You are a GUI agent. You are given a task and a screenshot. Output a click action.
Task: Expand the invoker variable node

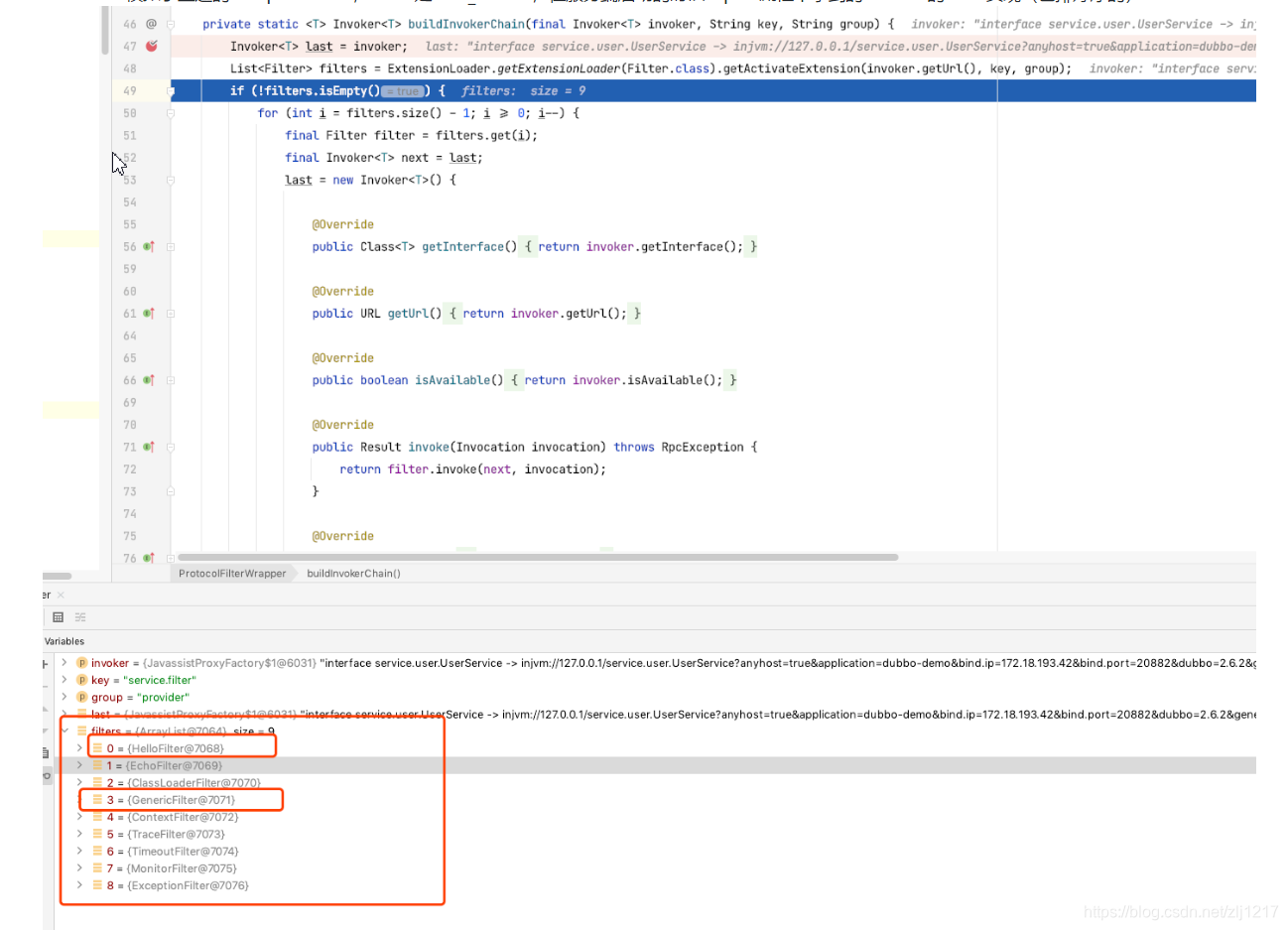pyautogui.click(x=64, y=663)
